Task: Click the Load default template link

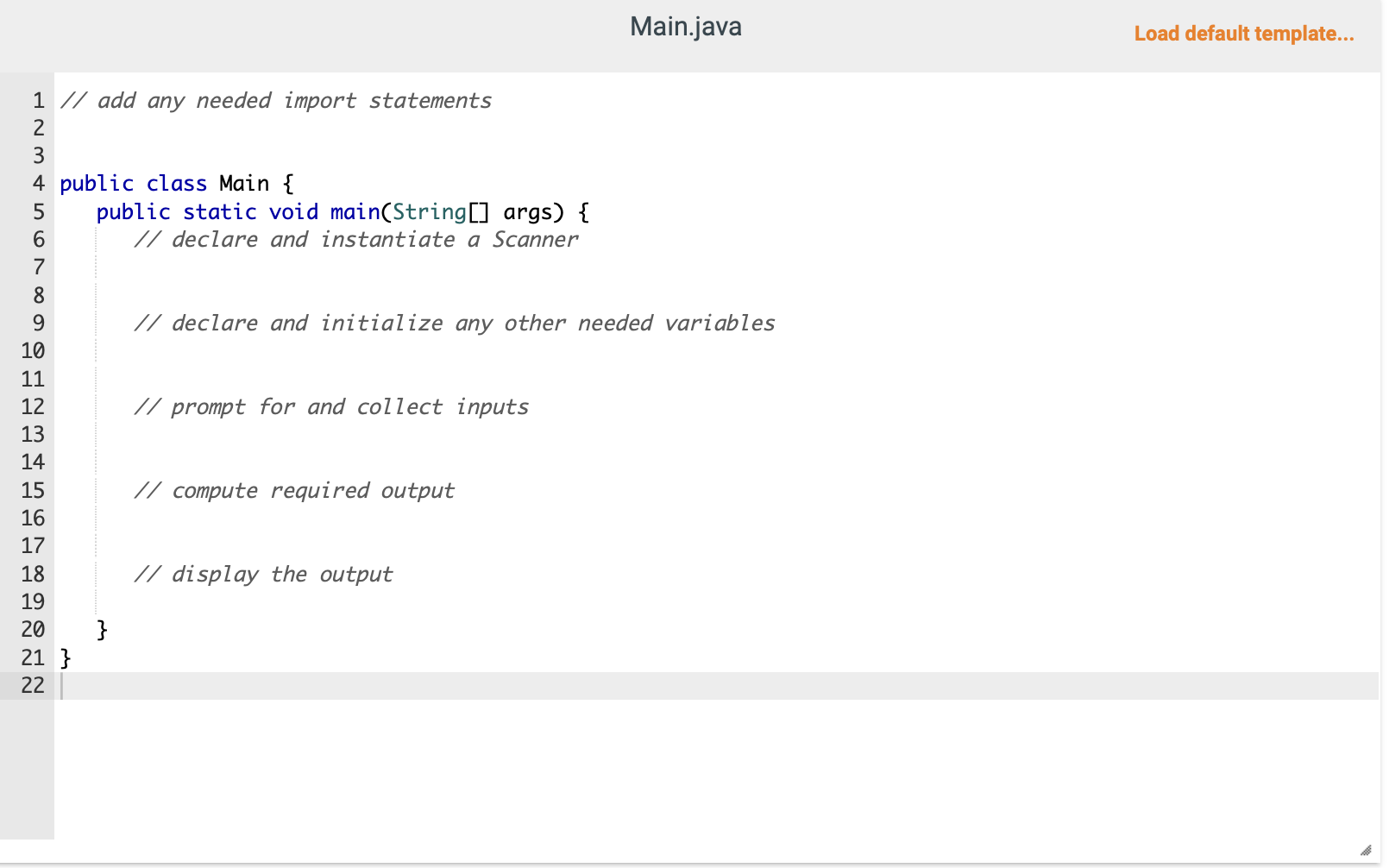Action: [1244, 34]
